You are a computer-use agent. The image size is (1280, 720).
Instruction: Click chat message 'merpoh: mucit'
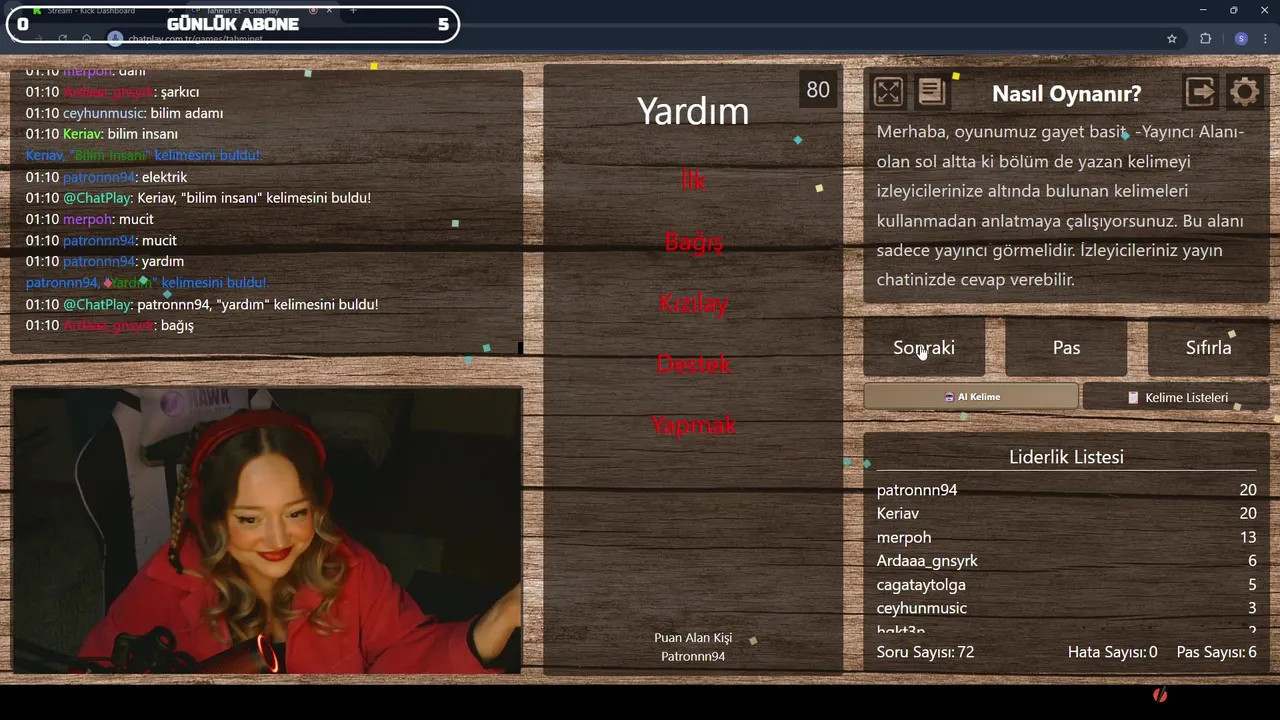(89, 219)
